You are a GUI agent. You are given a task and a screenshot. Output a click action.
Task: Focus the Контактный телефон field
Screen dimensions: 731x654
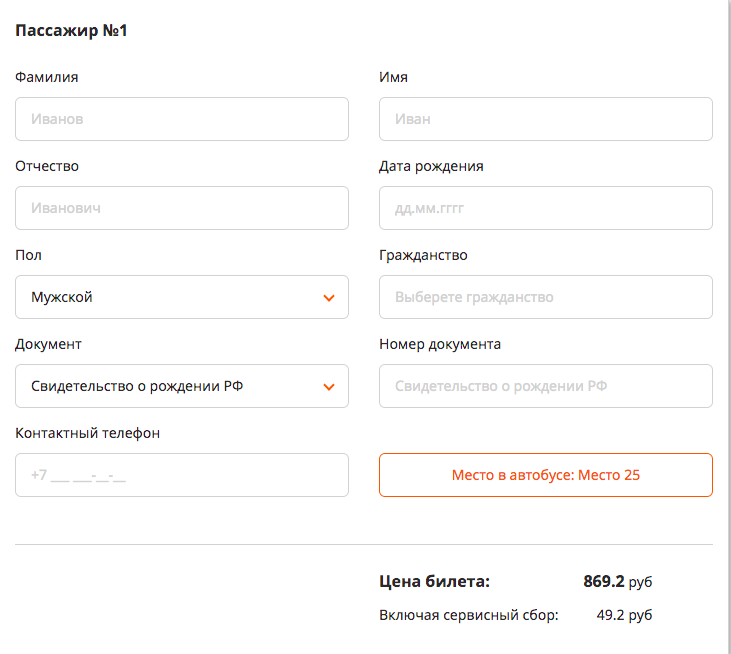click(x=182, y=475)
